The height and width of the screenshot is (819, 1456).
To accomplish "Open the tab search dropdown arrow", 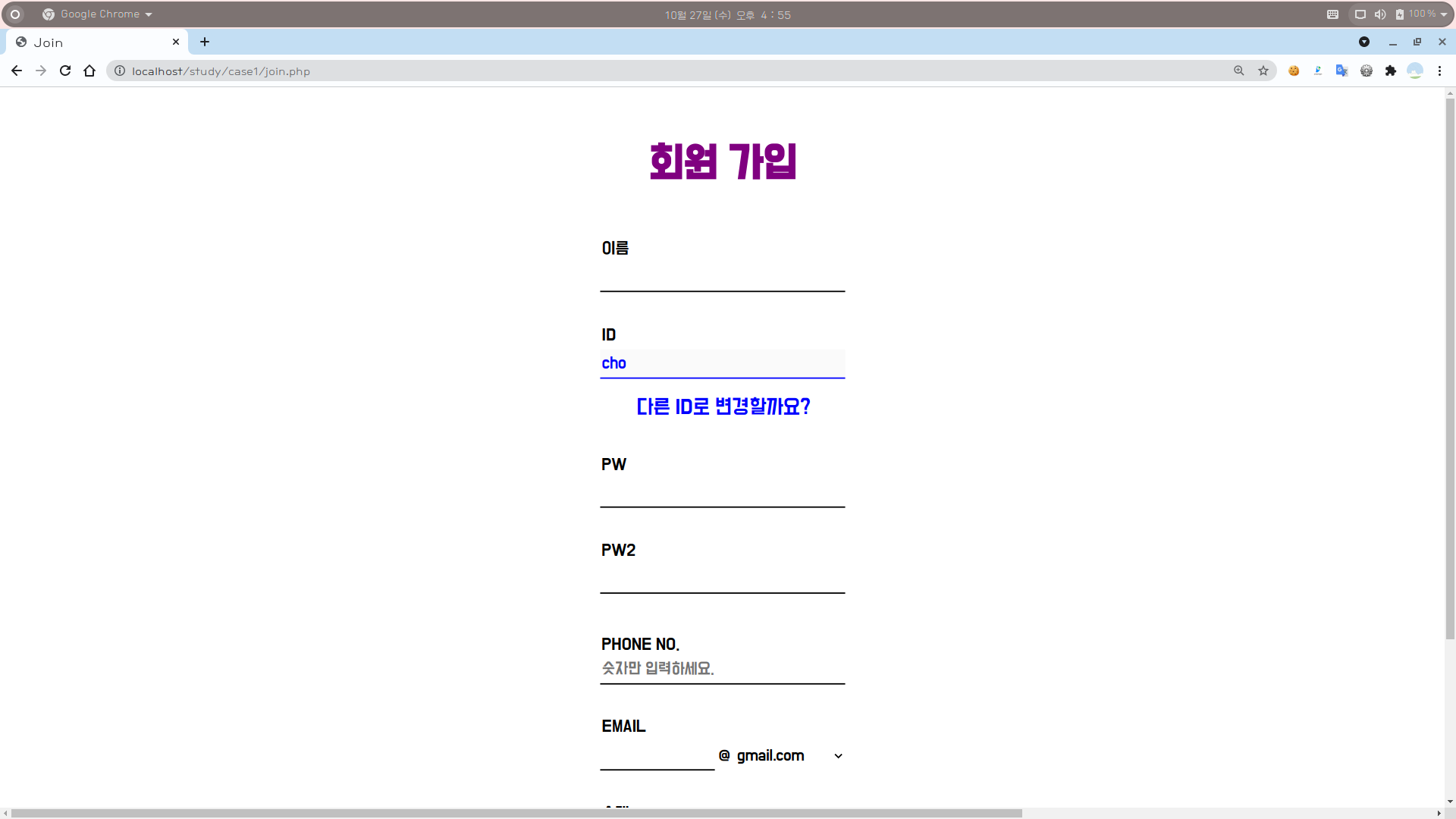I will (1363, 42).
